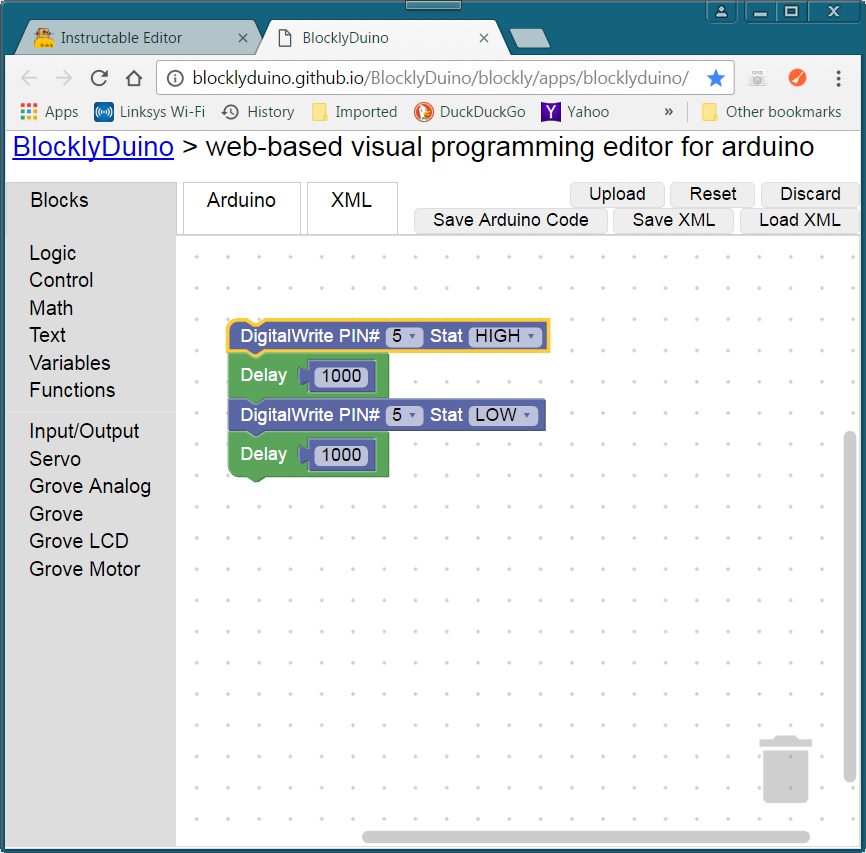Go to browser home icon
This screenshot has height=853, width=866.
[x=134, y=78]
